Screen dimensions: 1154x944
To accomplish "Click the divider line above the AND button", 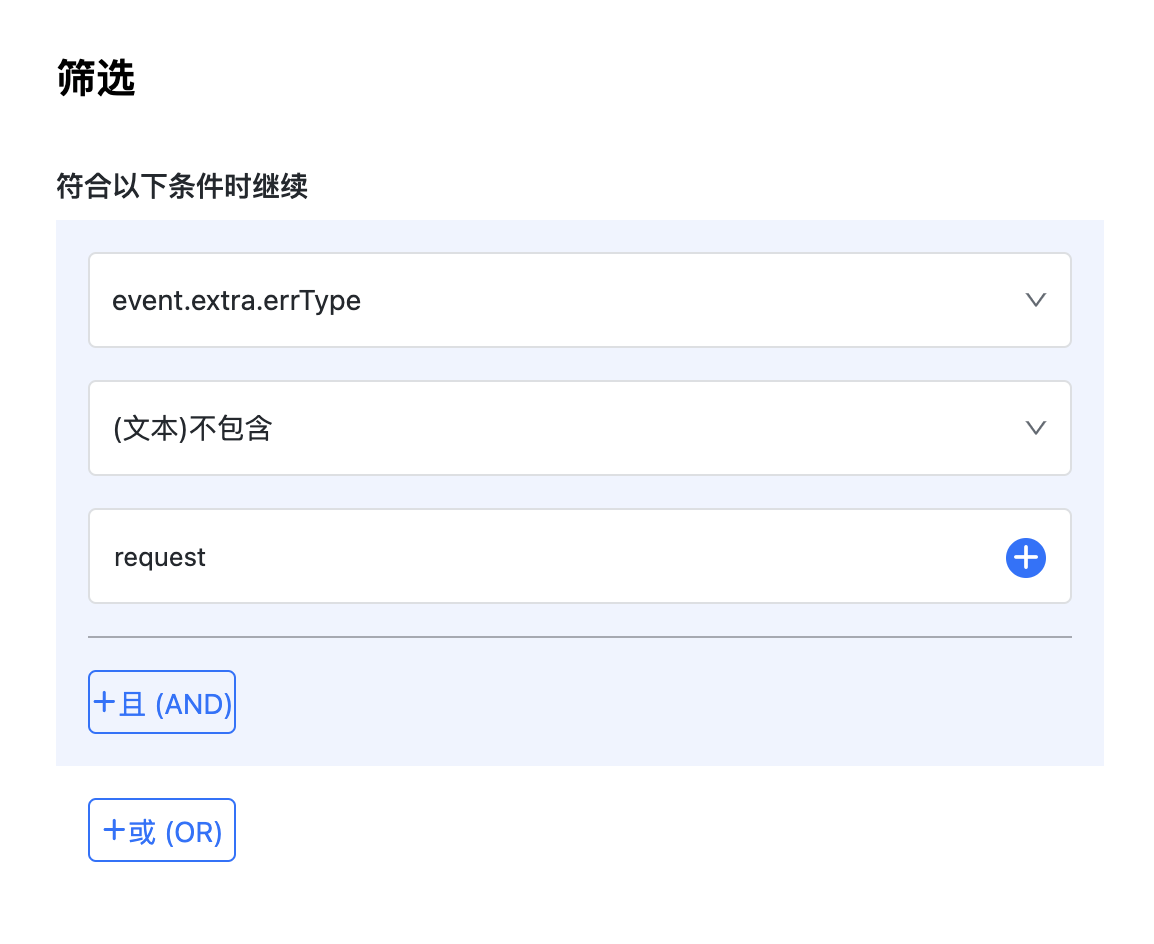I will coord(579,636).
